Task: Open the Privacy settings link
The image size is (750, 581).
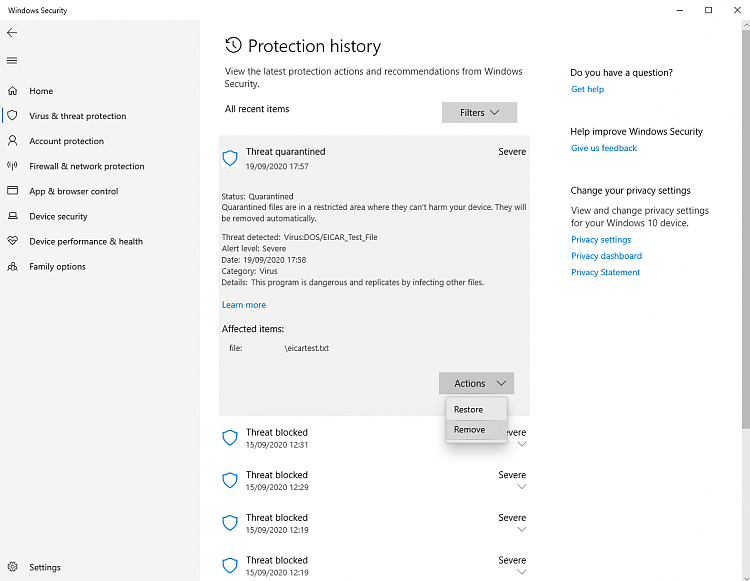Action: tap(601, 240)
